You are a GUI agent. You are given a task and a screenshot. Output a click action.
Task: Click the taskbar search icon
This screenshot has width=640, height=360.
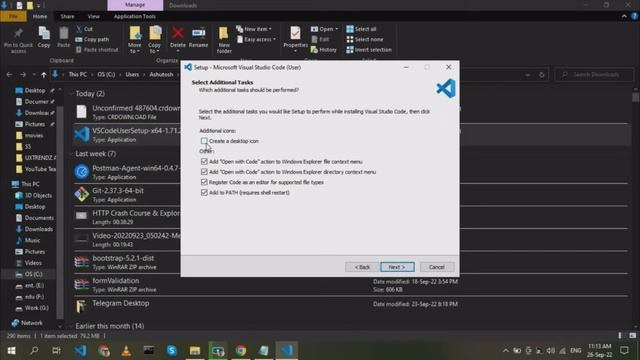pos(34,350)
